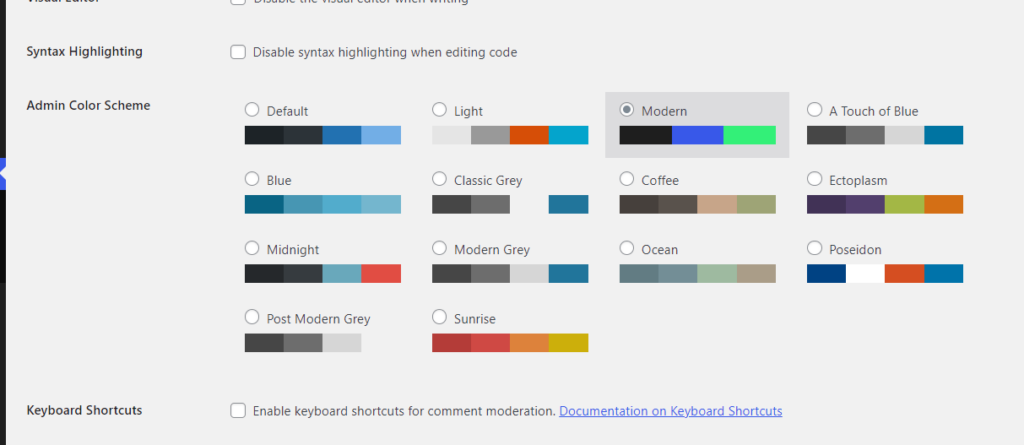Click the Default scheme color palette bar
Image resolution: width=1024 pixels, height=445 pixels.
point(323,135)
